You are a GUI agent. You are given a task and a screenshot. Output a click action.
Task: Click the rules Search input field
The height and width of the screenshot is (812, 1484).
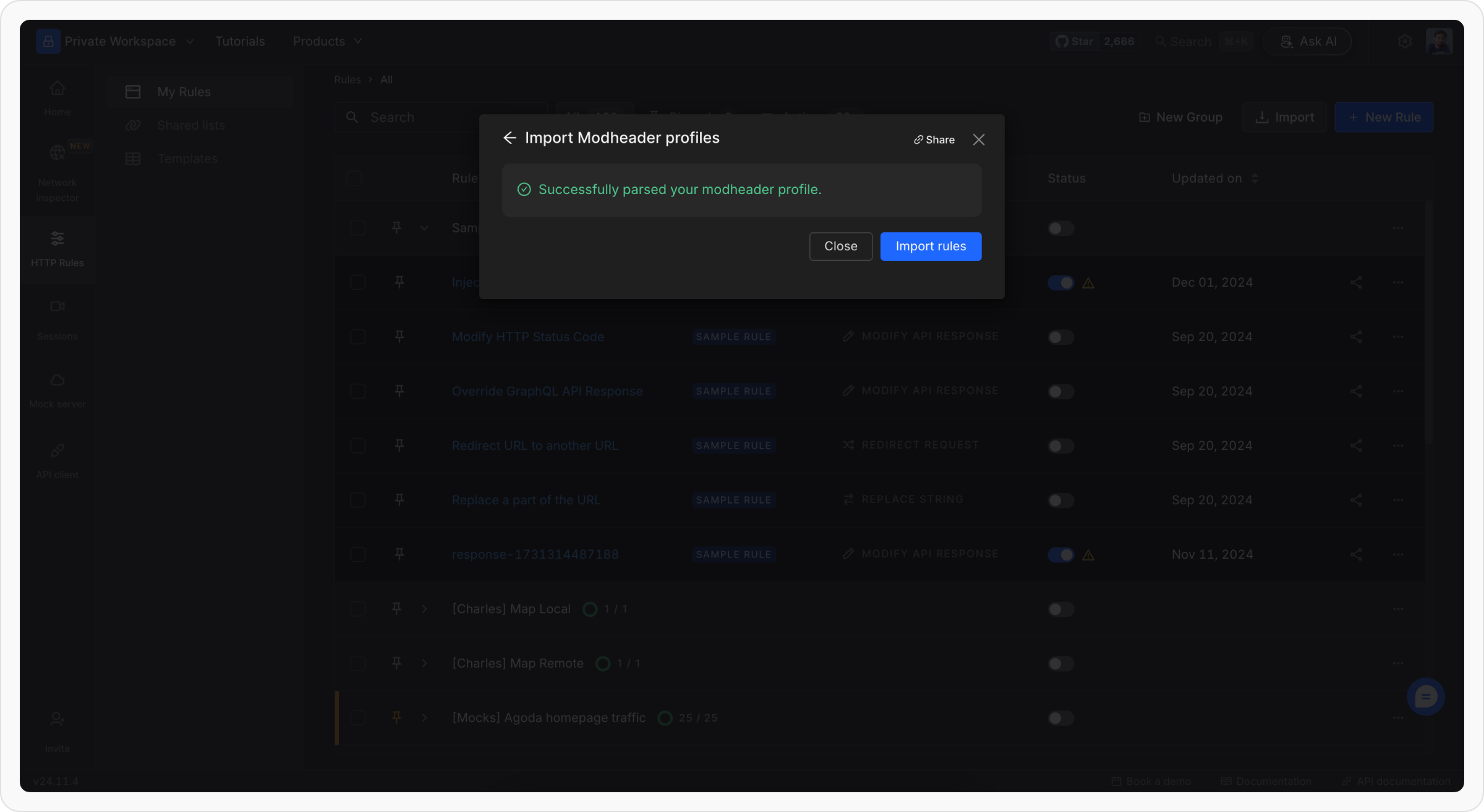pos(420,117)
